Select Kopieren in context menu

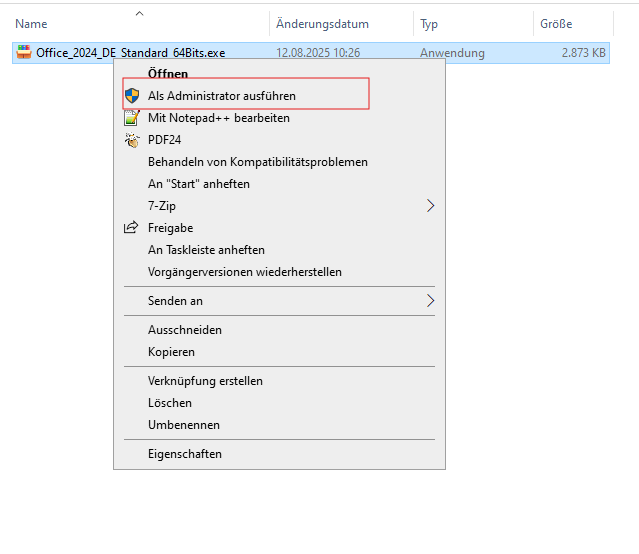(x=171, y=352)
